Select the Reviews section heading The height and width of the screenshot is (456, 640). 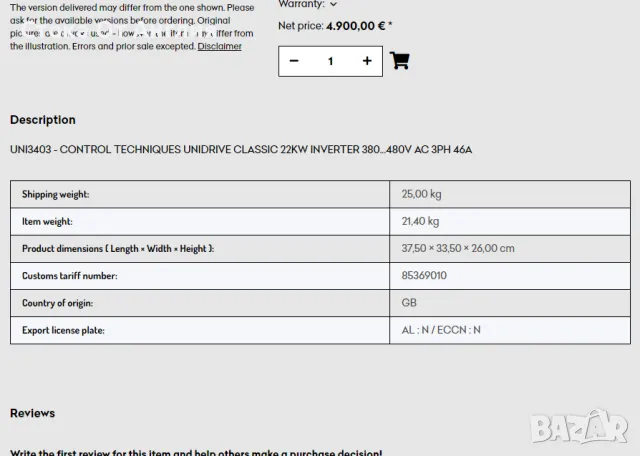coord(33,413)
